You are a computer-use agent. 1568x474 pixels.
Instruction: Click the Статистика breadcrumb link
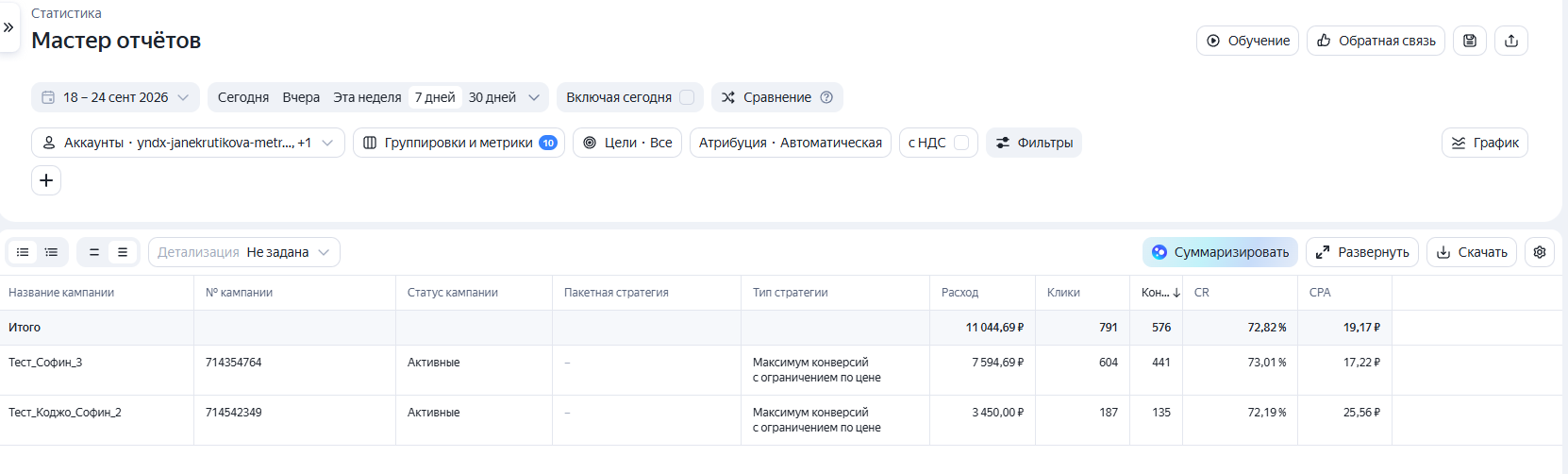[x=66, y=13]
